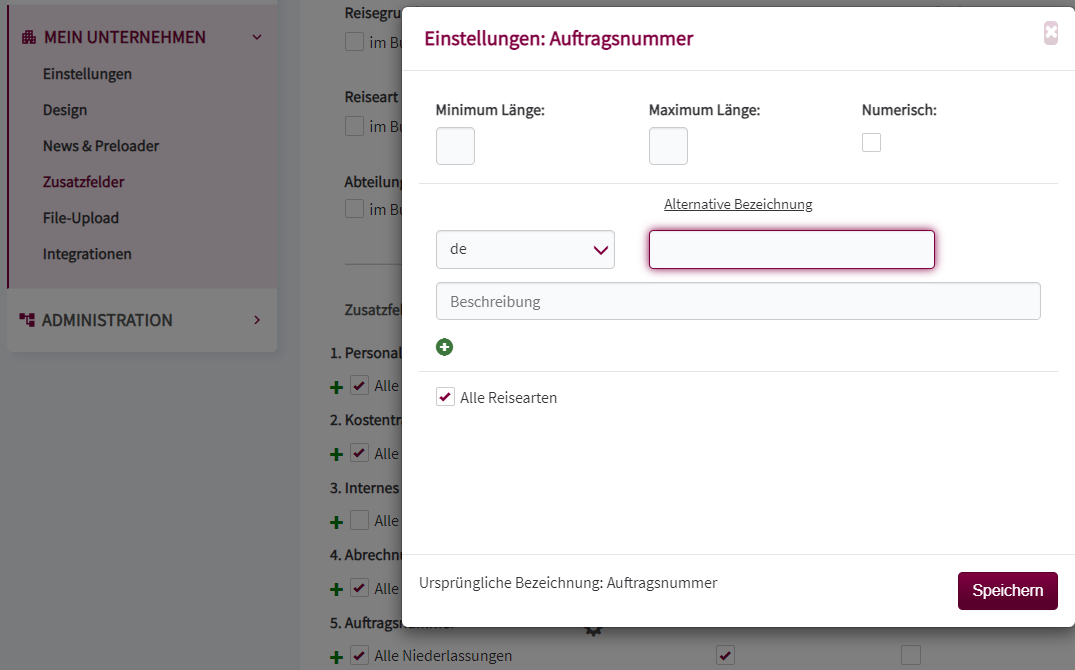This screenshot has height=670, width=1075.
Task: Toggle the im B checkbox under Abteilung
Action: click(x=354, y=209)
